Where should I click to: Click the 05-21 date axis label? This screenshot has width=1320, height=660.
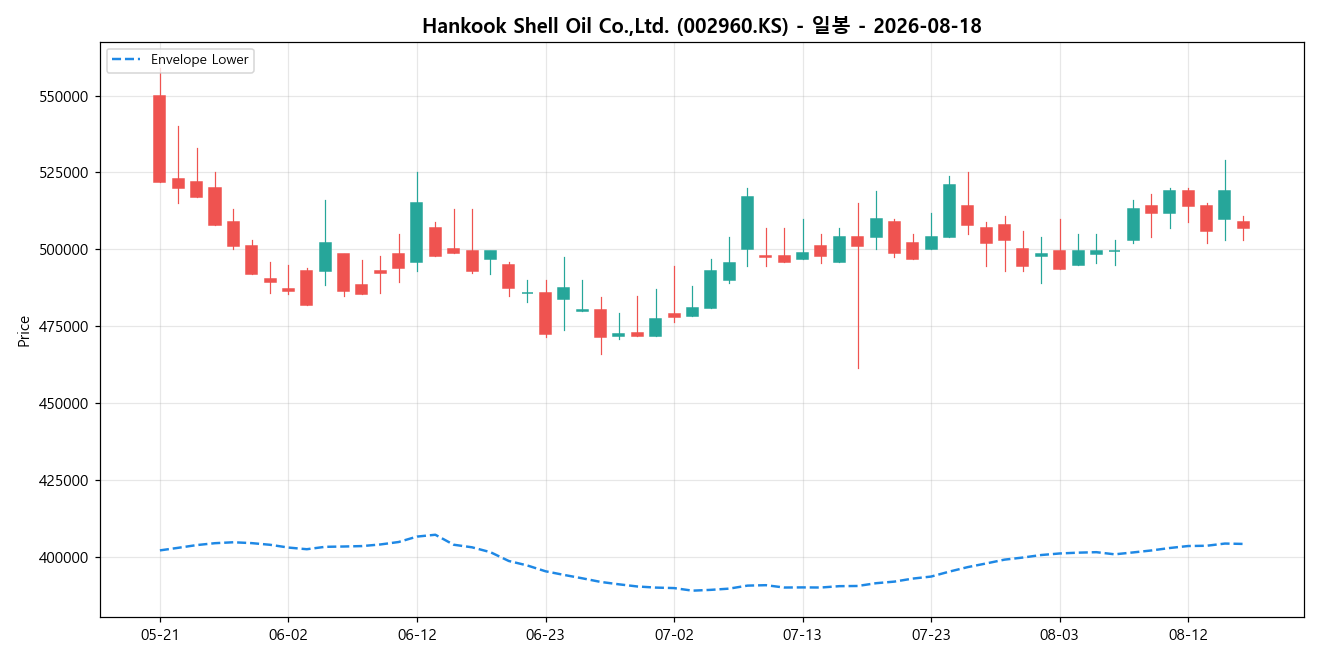coord(160,635)
